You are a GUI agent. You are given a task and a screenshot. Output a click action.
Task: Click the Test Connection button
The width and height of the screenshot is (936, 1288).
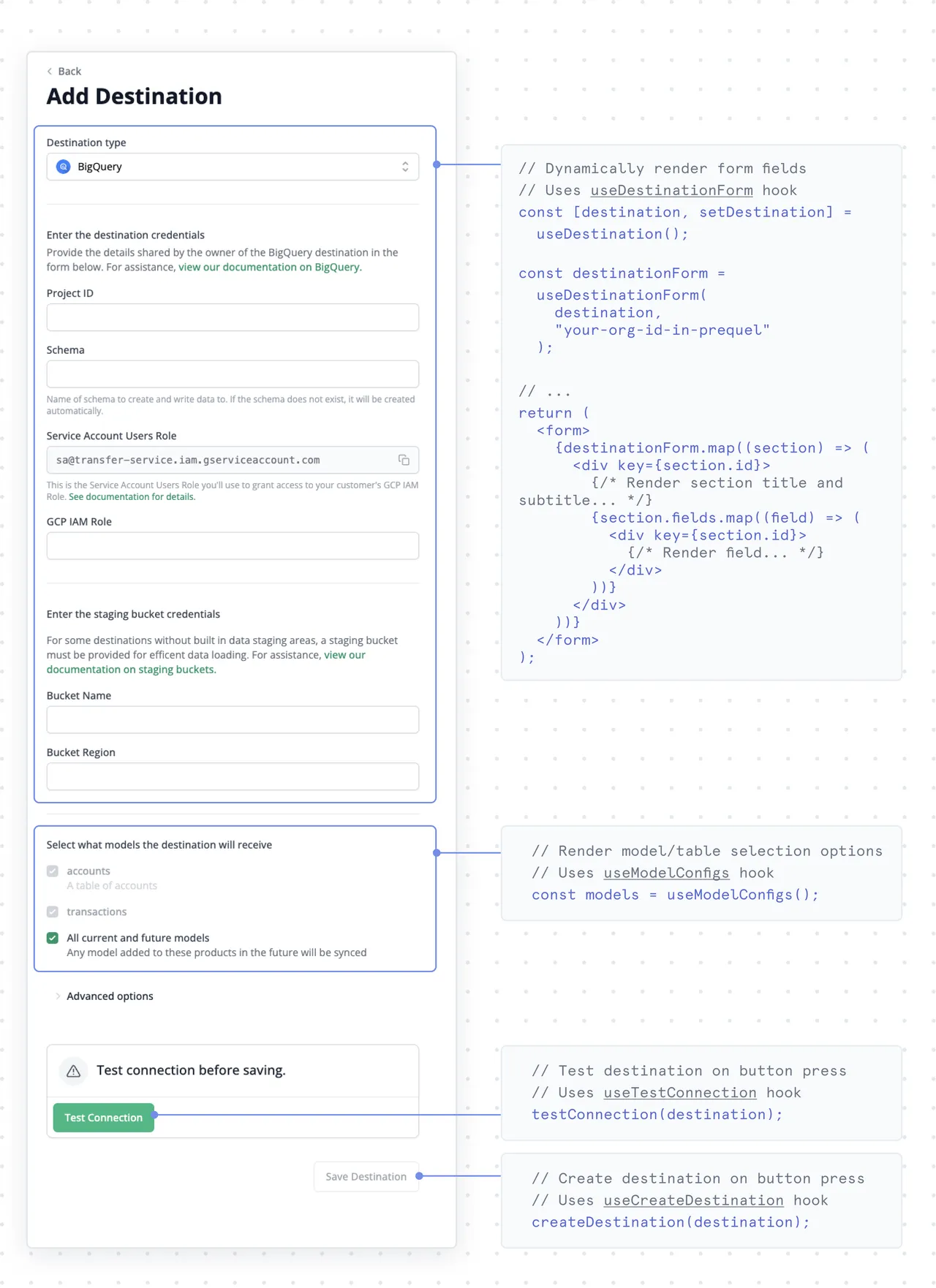[103, 1118]
